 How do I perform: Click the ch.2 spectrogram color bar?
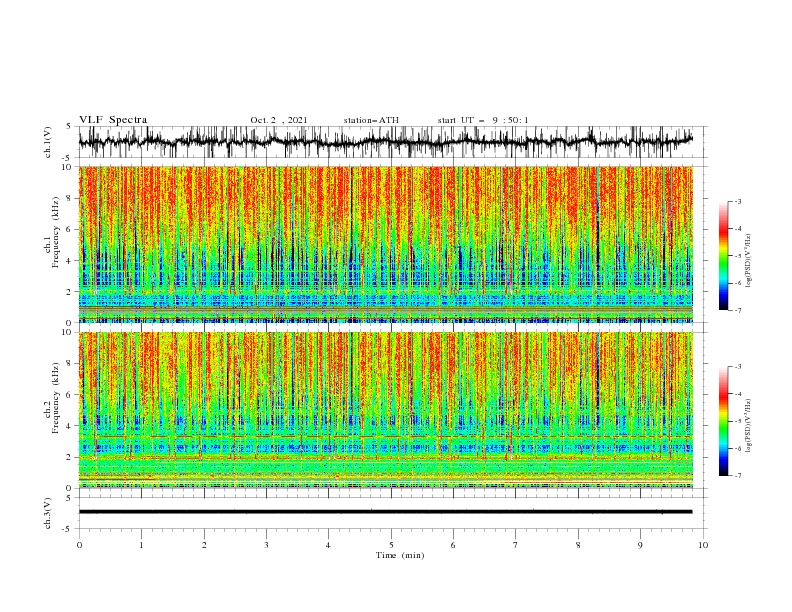(x=723, y=421)
